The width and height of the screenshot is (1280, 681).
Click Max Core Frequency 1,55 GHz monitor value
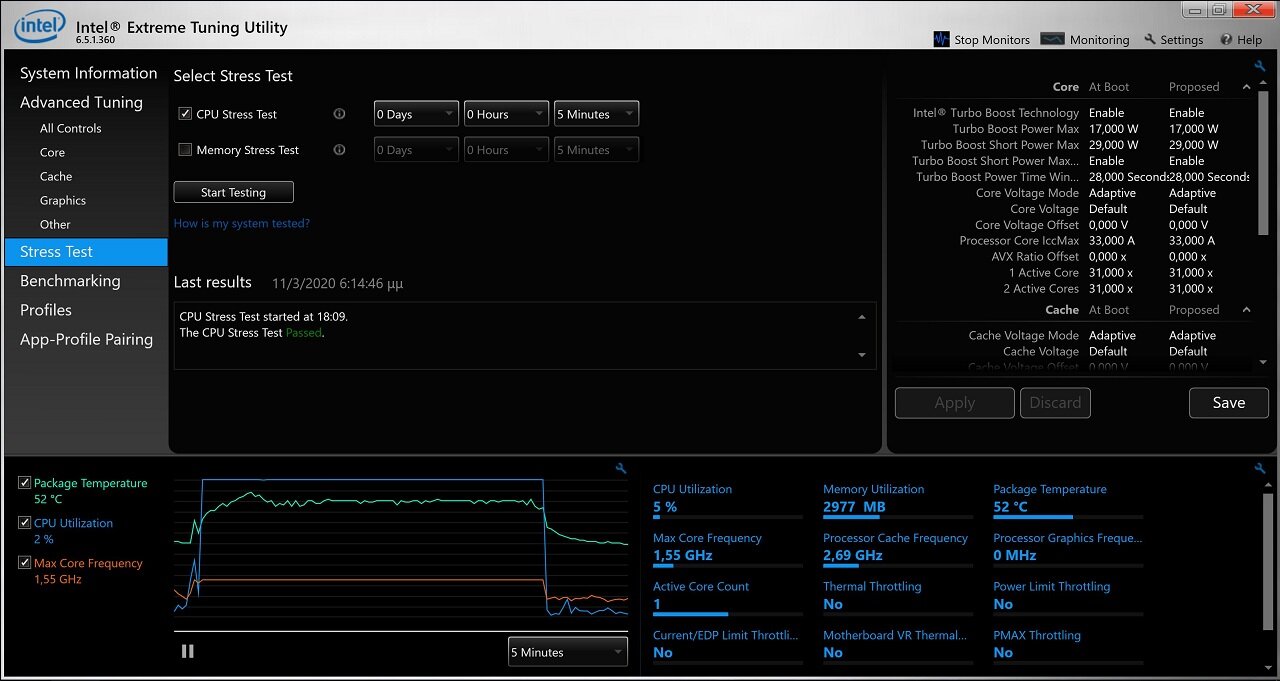(x=683, y=555)
